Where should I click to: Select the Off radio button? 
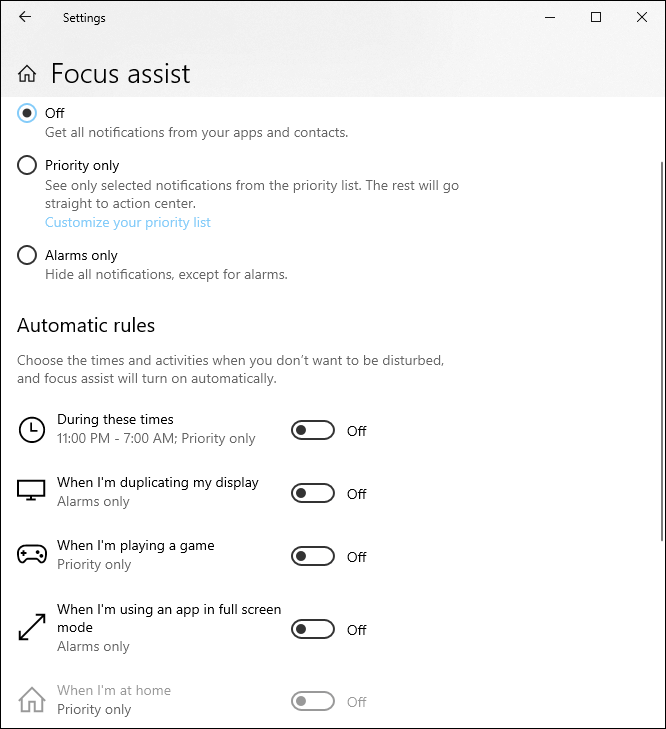click(28, 114)
